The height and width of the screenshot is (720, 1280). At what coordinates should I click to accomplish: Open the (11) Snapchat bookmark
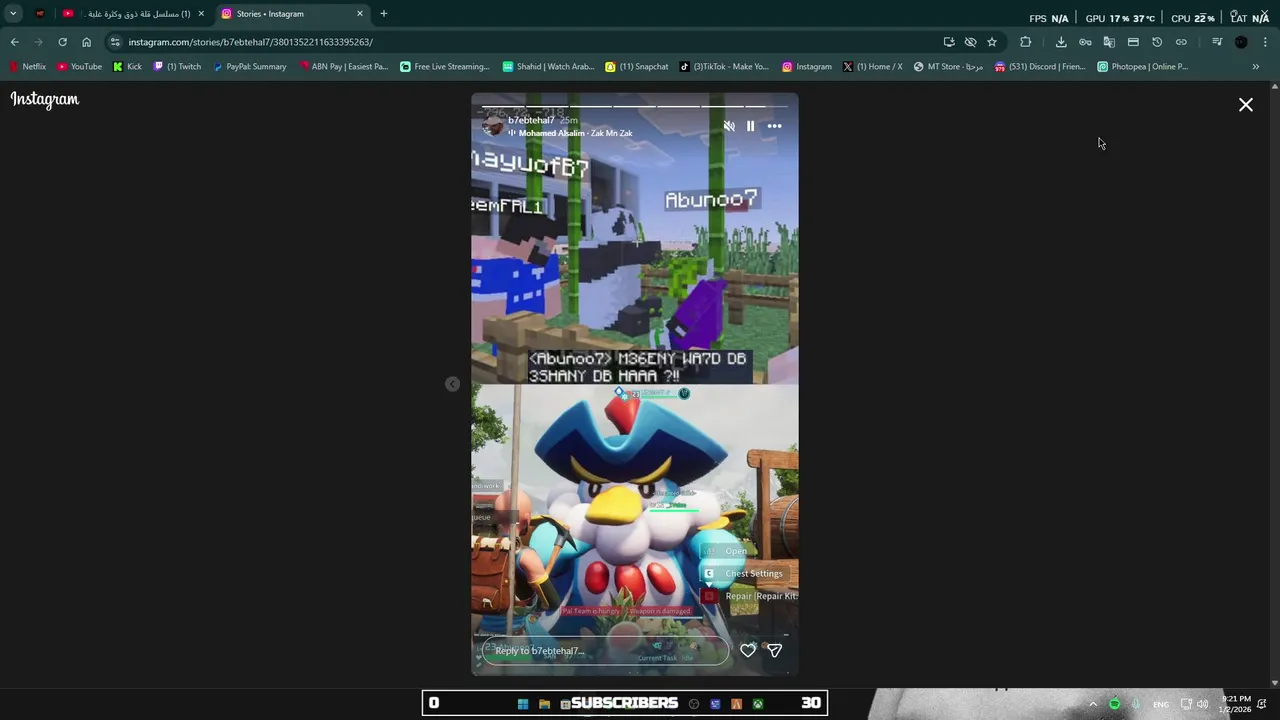coord(637,67)
